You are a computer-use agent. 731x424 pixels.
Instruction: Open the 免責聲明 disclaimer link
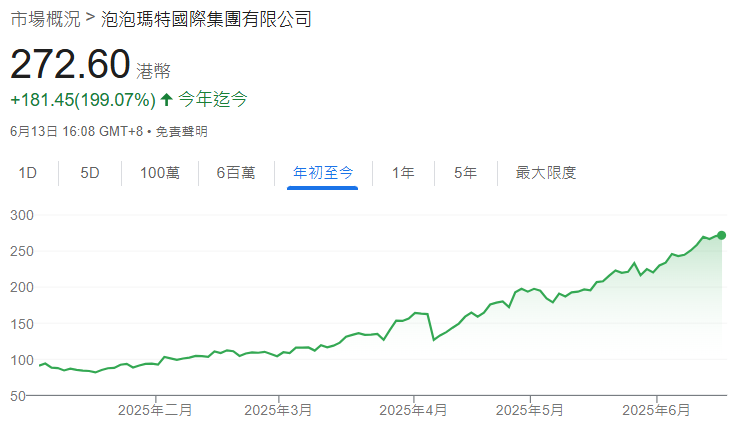(181, 132)
